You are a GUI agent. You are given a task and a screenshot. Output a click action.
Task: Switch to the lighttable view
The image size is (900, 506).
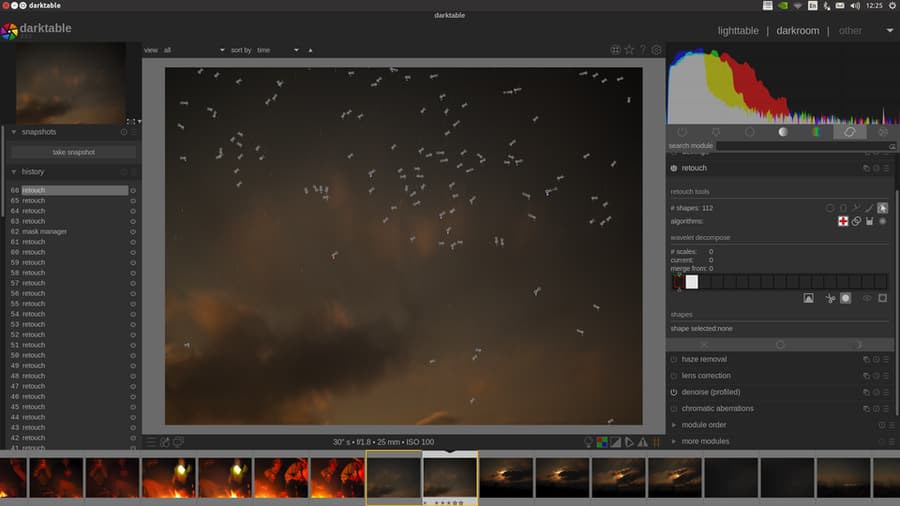pos(738,30)
